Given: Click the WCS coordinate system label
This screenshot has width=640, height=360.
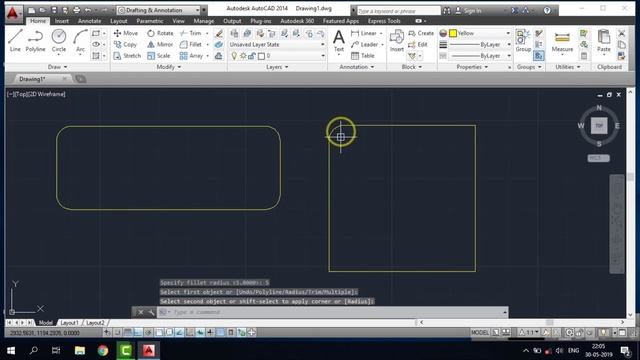Looking at the screenshot, I should point(598,158).
